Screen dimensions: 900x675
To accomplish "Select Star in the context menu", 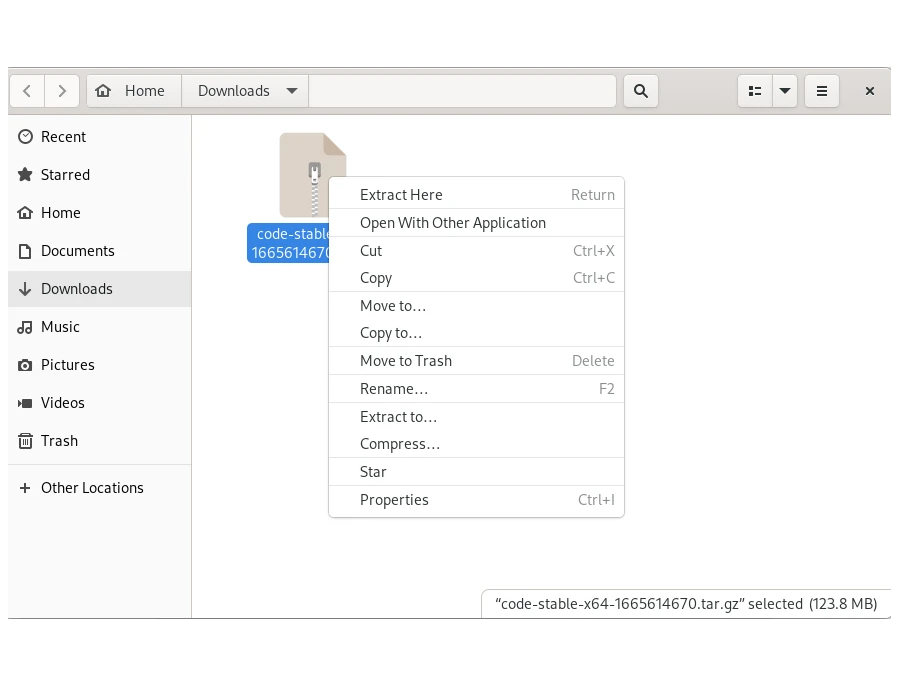I will [373, 472].
